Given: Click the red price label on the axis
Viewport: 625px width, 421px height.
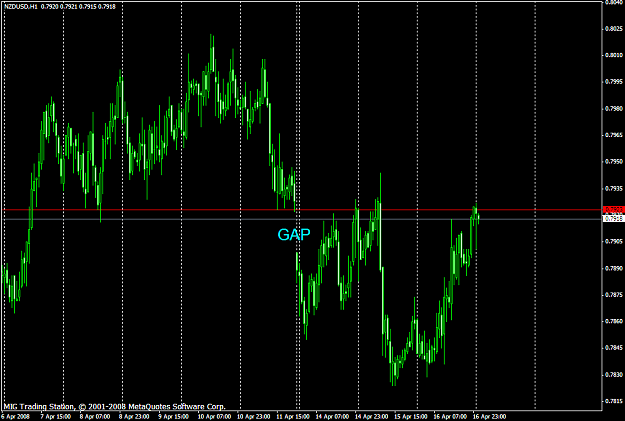Looking at the screenshot, I should [x=613, y=209].
